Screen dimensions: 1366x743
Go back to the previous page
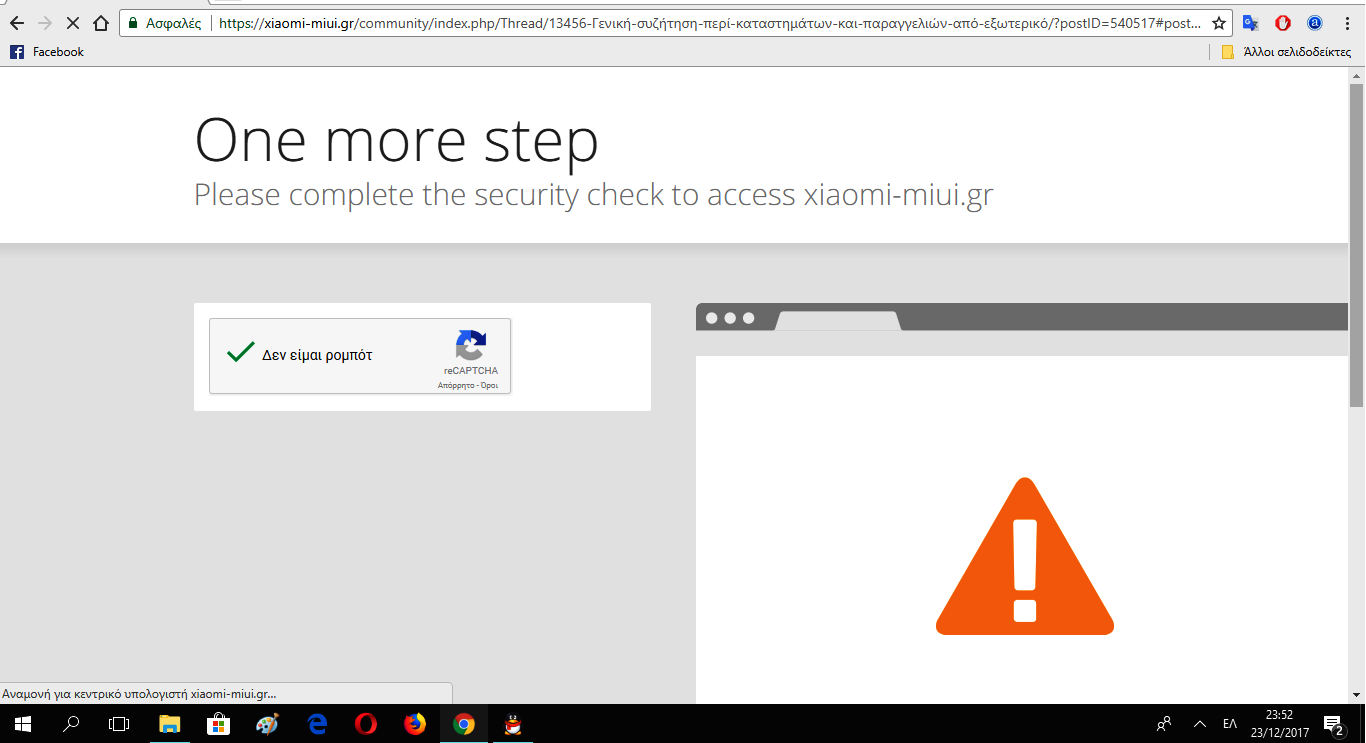tap(16, 23)
